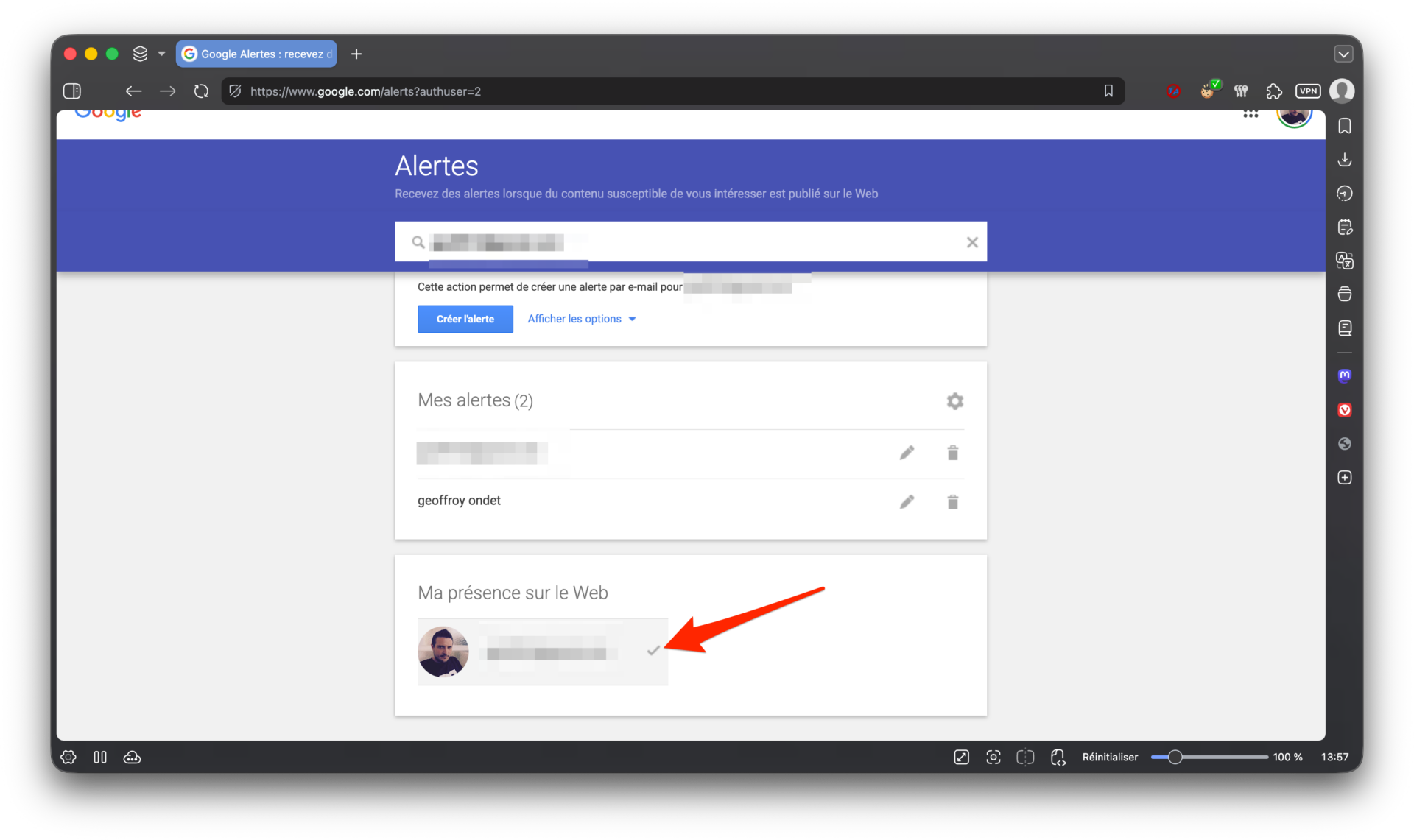Image resolution: width=1414 pixels, height=840 pixels.
Task: Reload the Google Alertes page
Action: pyautogui.click(x=201, y=91)
